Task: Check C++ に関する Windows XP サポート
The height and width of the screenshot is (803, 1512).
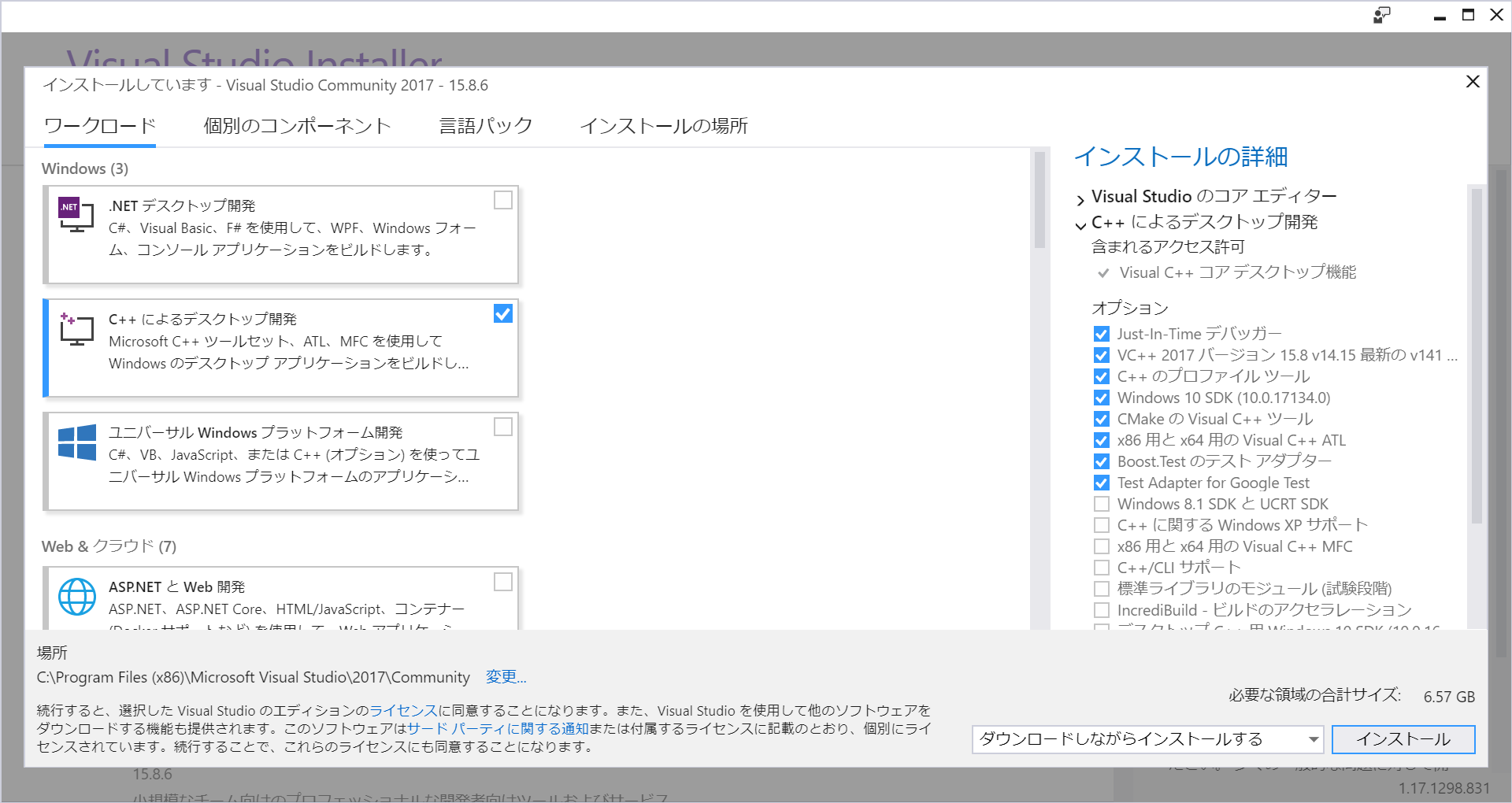Action: pos(1102,525)
